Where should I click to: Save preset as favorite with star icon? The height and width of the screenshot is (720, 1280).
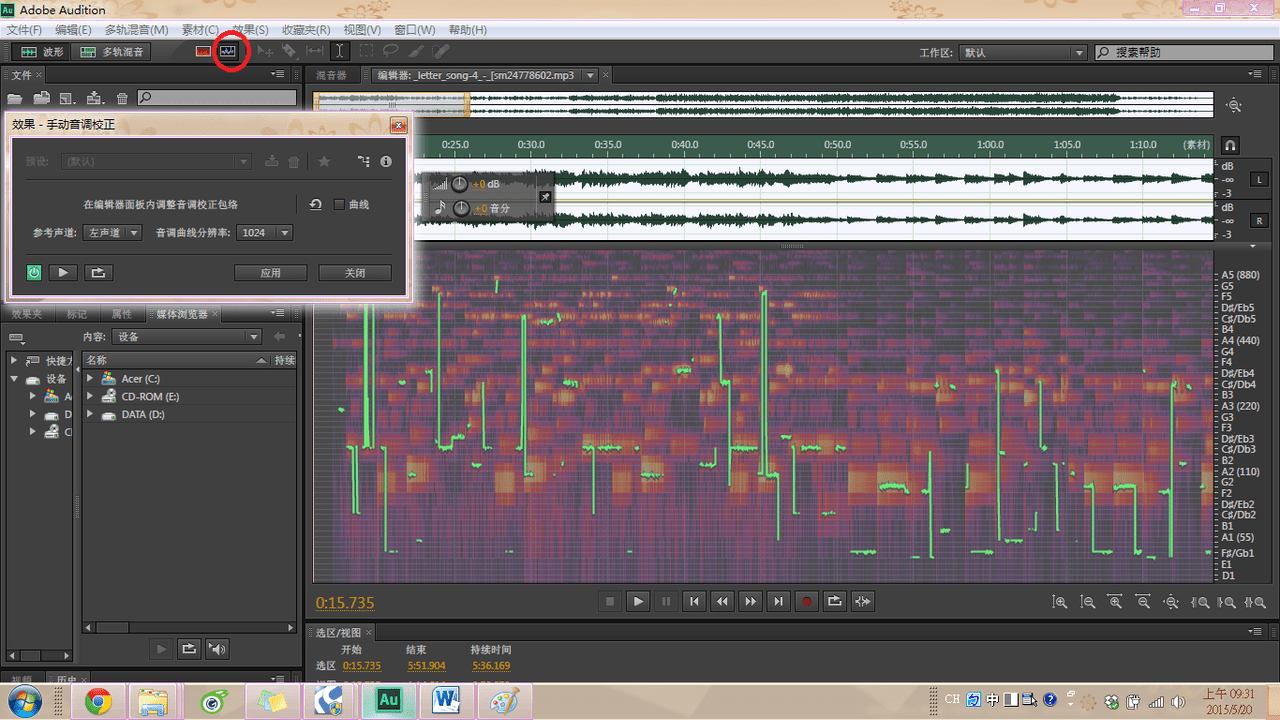(324, 161)
